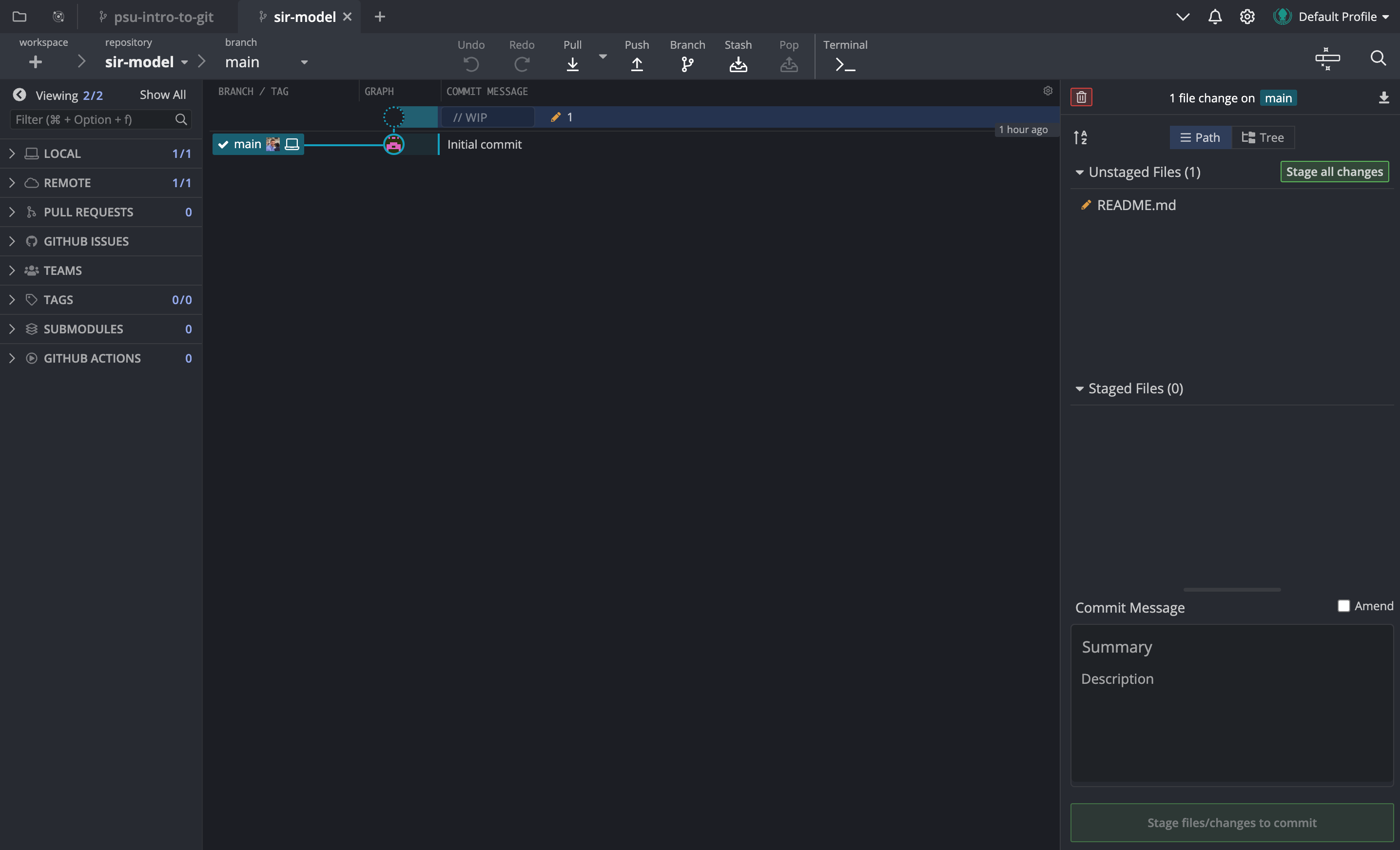The height and width of the screenshot is (850, 1400).
Task: Open a new tab with plus button
Action: pyautogui.click(x=380, y=17)
